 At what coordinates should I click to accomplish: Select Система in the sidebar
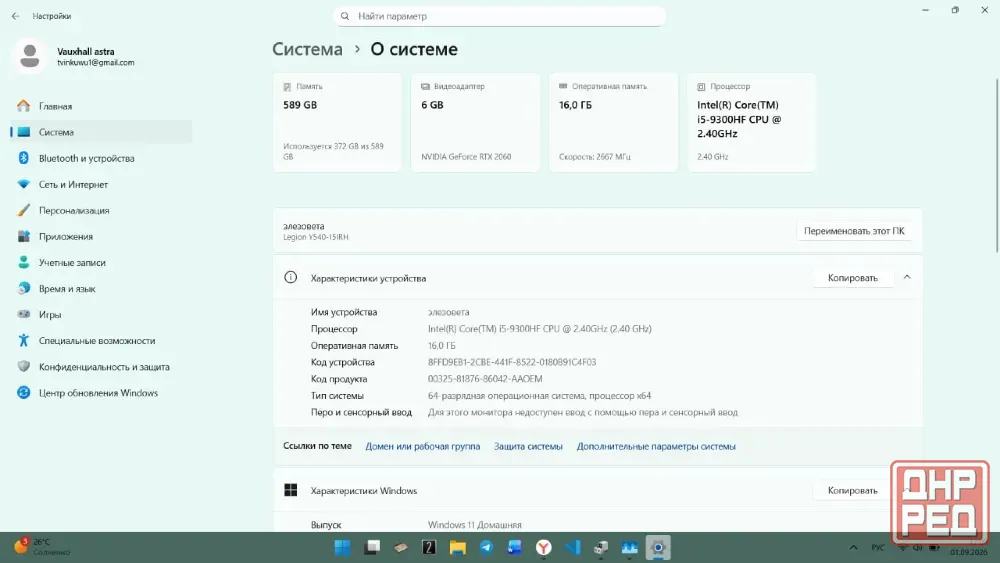(101, 132)
